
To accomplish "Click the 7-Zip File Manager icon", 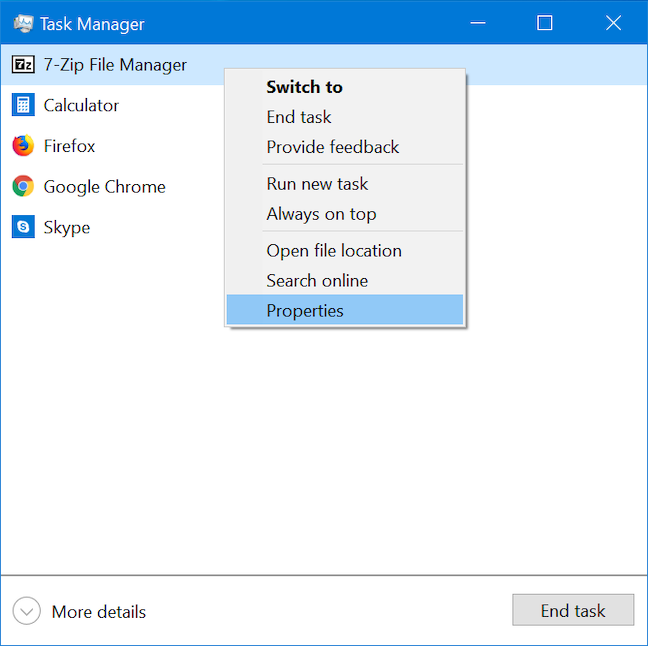I will point(23,64).
